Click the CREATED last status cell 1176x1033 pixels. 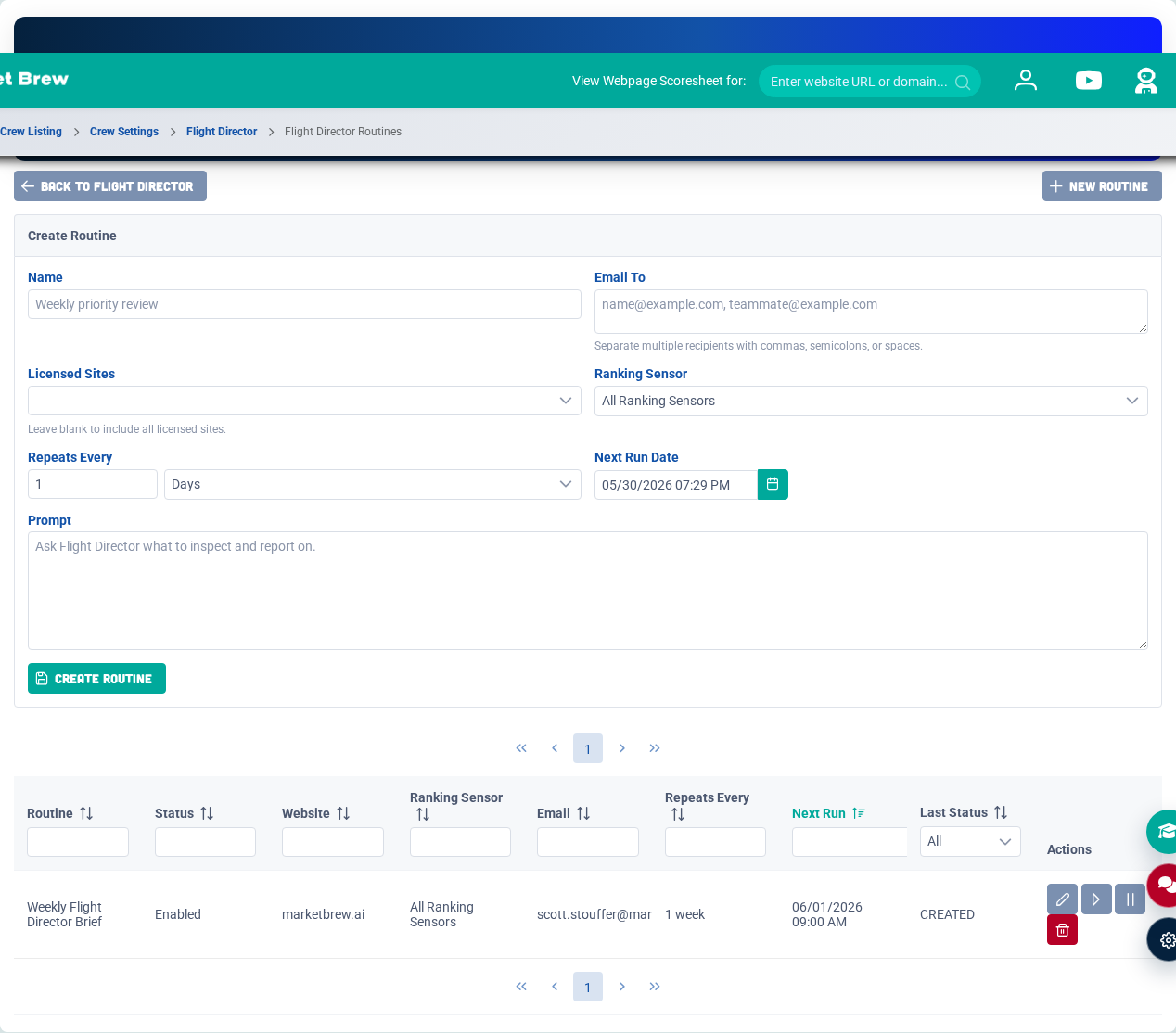click(x=947, y=914)
